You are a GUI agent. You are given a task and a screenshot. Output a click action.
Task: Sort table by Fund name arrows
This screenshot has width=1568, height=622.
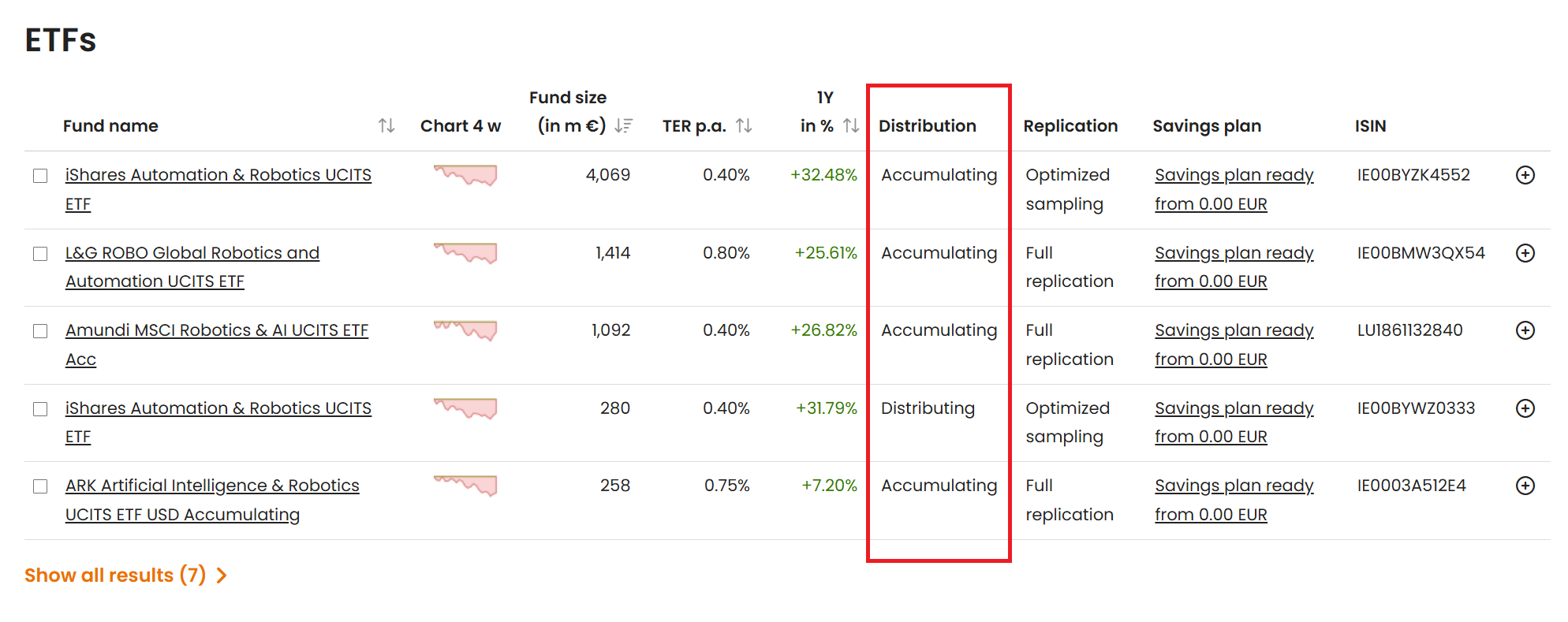click(x=386, y=126)
